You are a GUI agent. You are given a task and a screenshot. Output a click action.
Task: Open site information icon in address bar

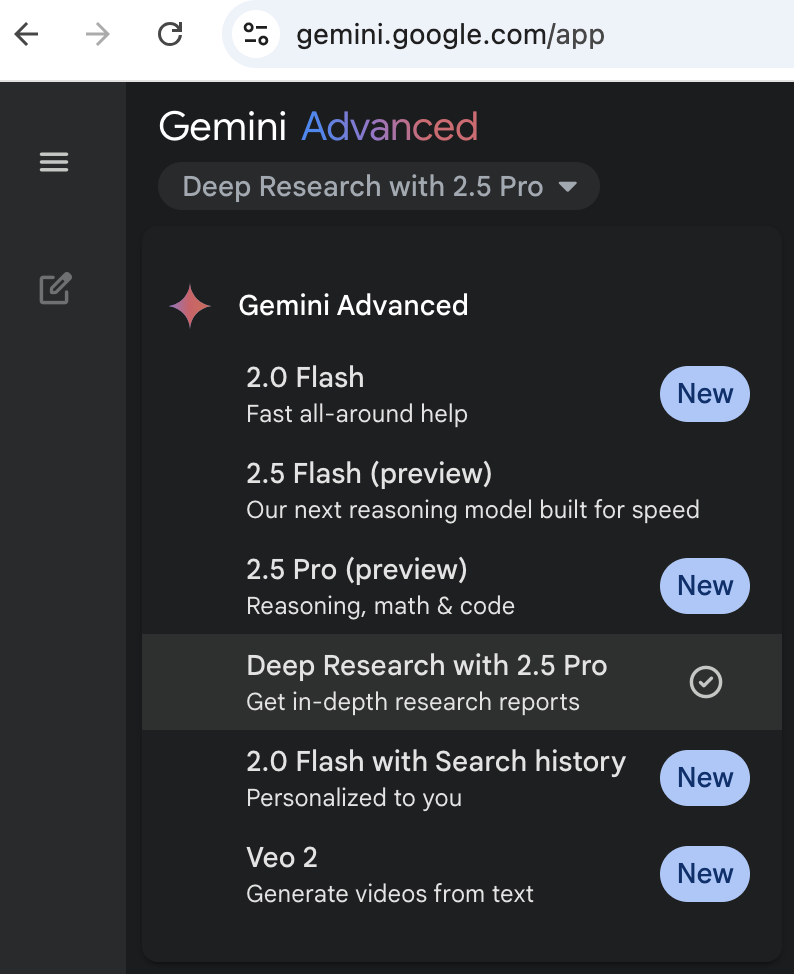click(x=255, y=34)
